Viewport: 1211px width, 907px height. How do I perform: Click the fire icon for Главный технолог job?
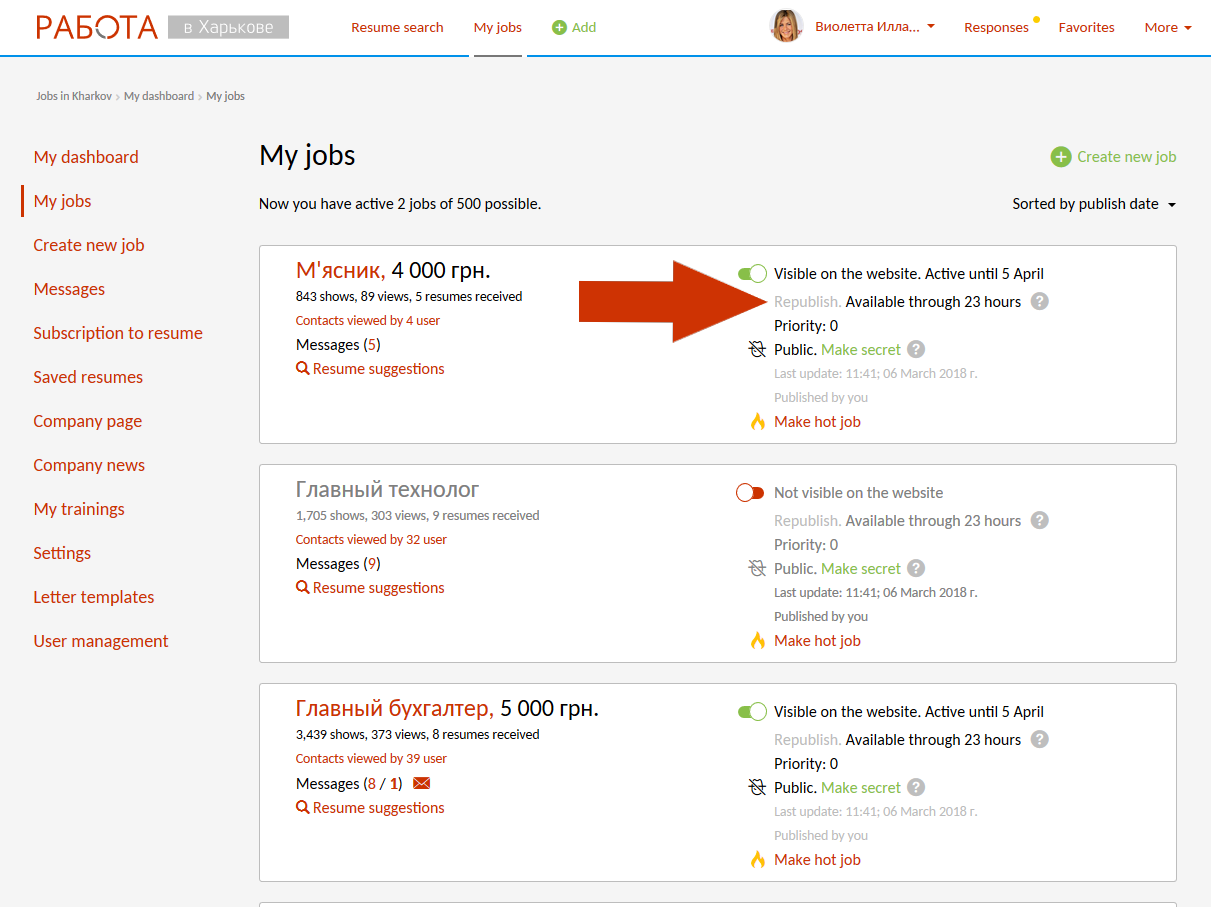click(x=758, y=640)
